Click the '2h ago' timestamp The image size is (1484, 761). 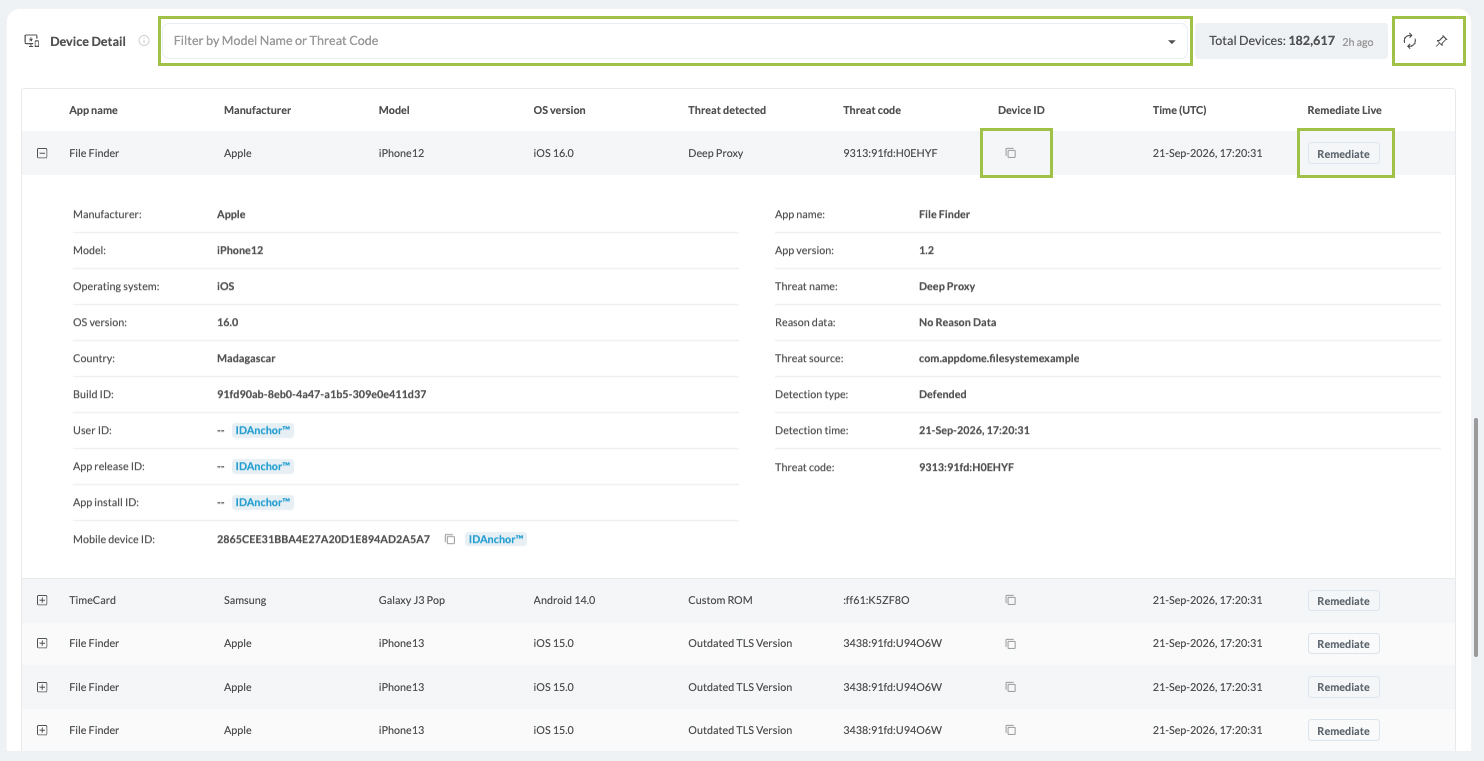(x=1357, y=42)
